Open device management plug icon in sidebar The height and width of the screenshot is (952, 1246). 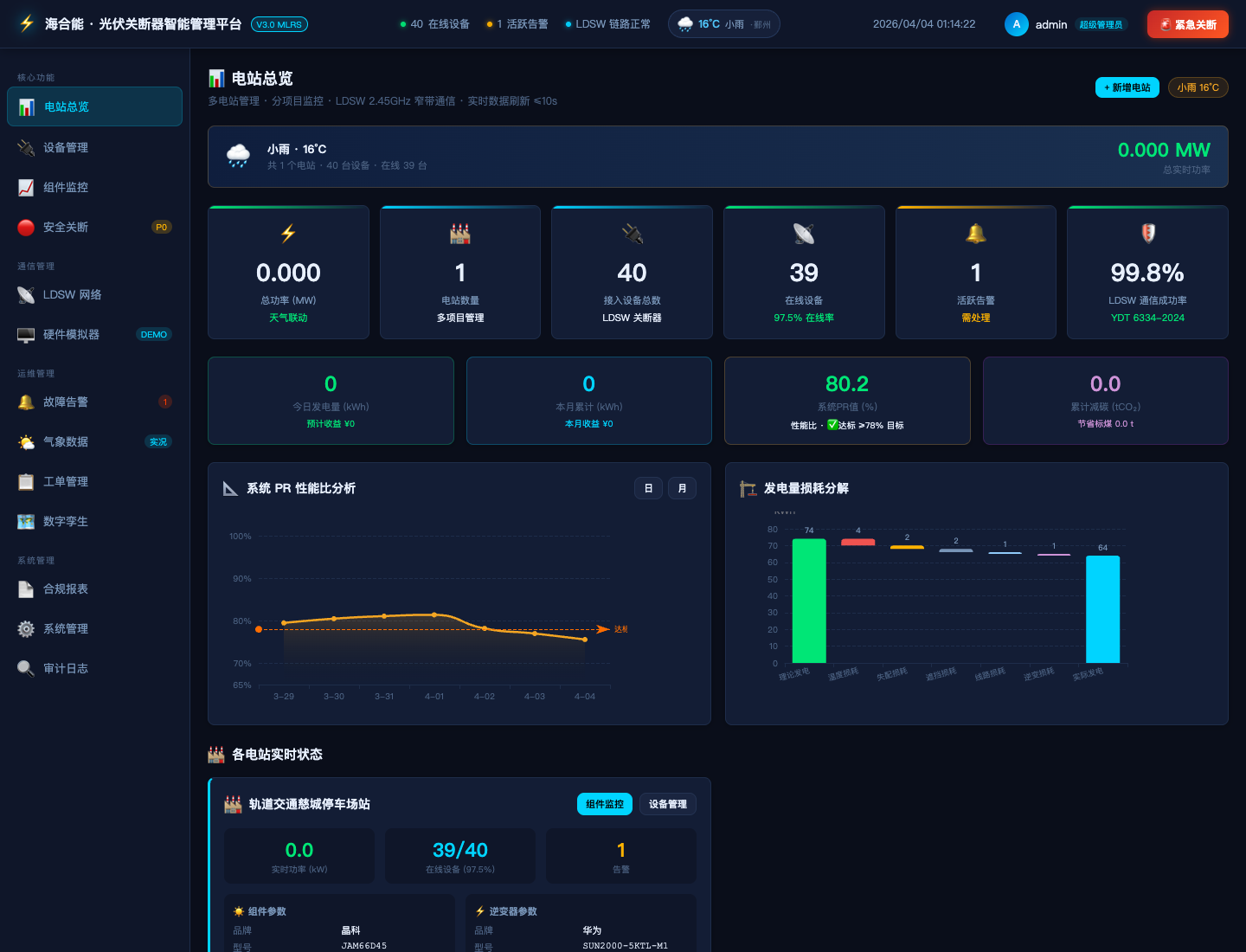point(26,148)
